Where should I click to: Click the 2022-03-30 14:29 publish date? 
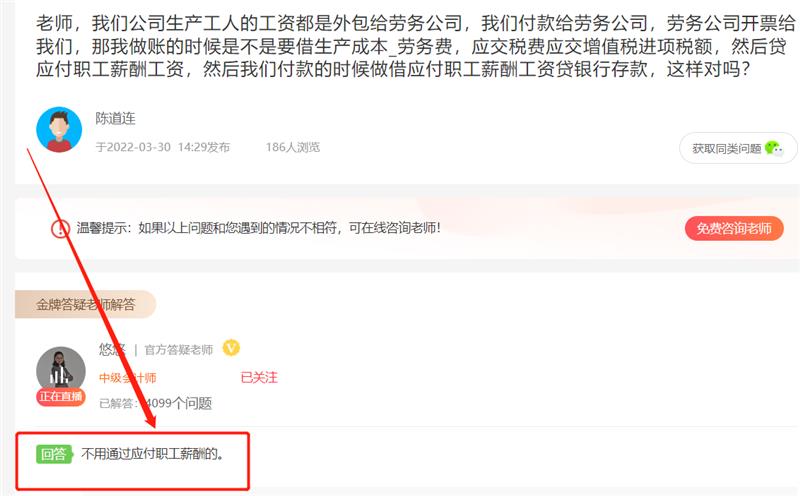(163, 147)
